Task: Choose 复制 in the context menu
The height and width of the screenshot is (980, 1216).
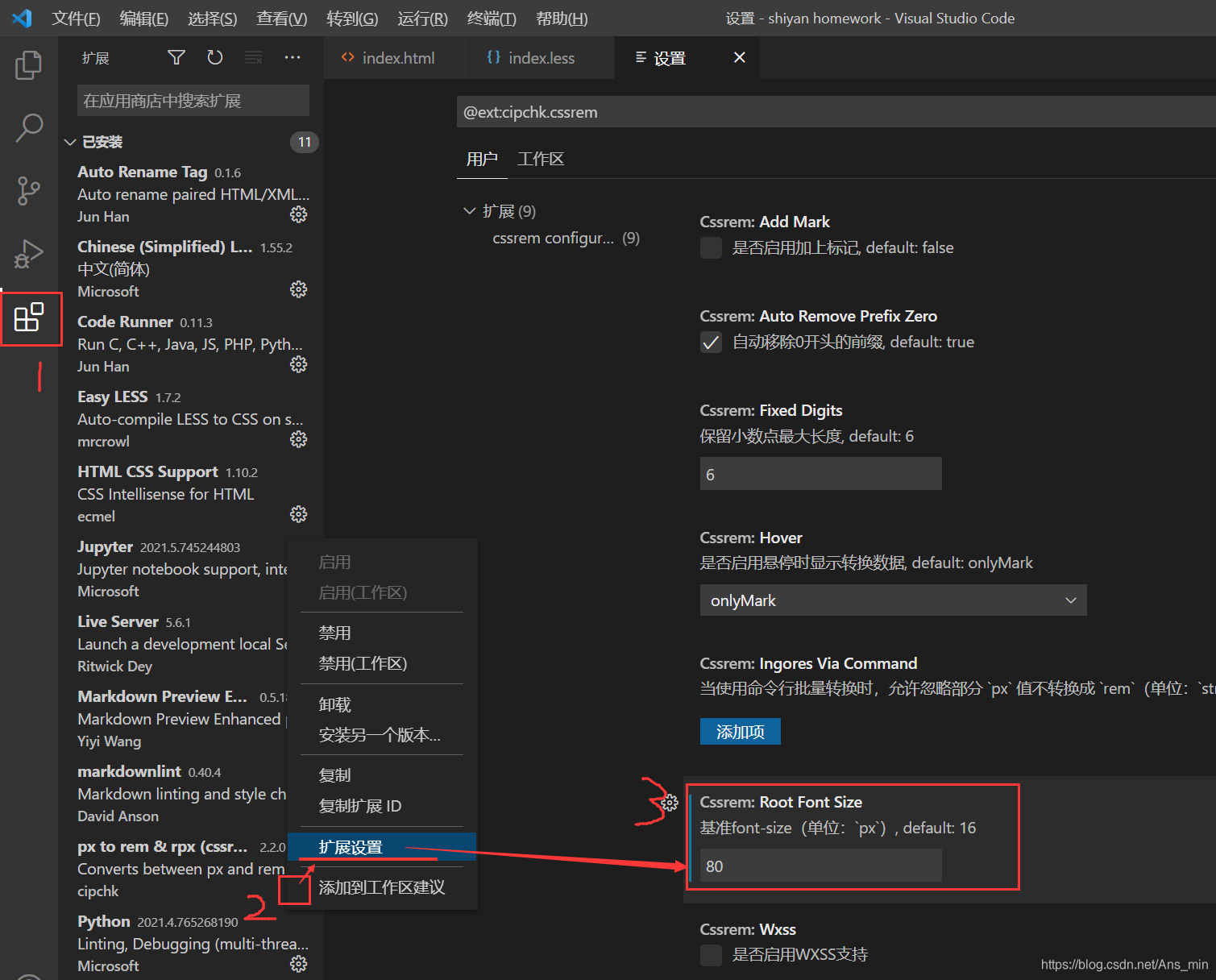Action: pyautogui.click(x=382, y=775)
